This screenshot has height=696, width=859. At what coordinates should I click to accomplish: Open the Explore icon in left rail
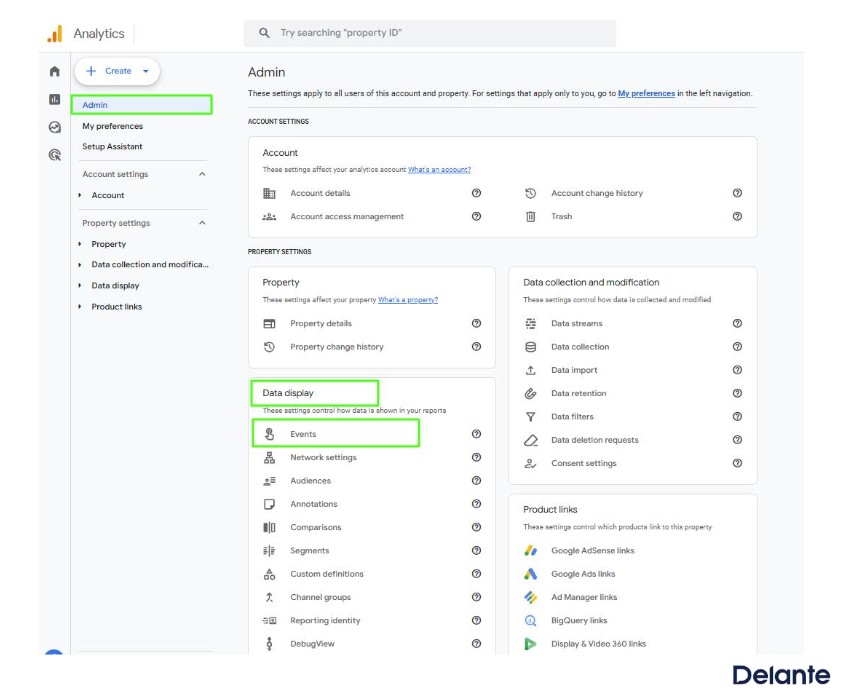pos(54,127)
